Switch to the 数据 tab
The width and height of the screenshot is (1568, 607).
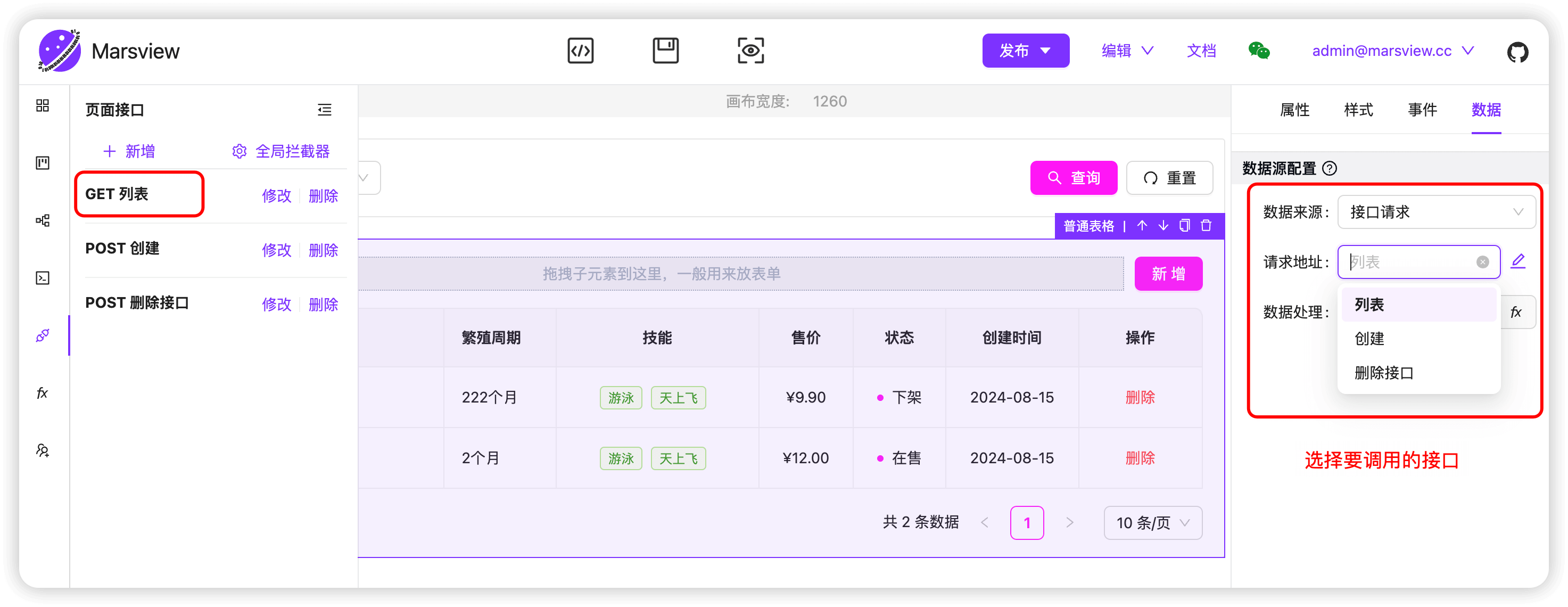click(1487, 110)
